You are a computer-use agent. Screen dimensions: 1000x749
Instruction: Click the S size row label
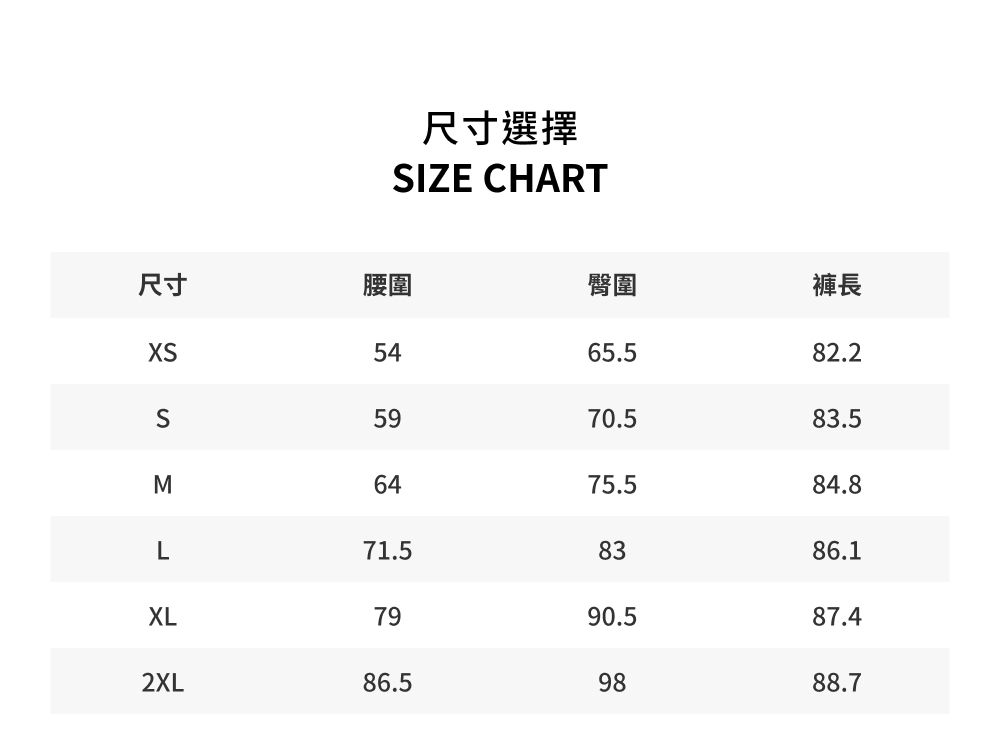162,419
